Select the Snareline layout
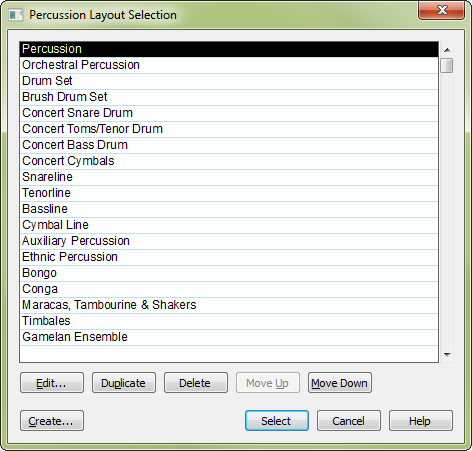The height and width of the screenshot is (451, 472). (229, 177)
